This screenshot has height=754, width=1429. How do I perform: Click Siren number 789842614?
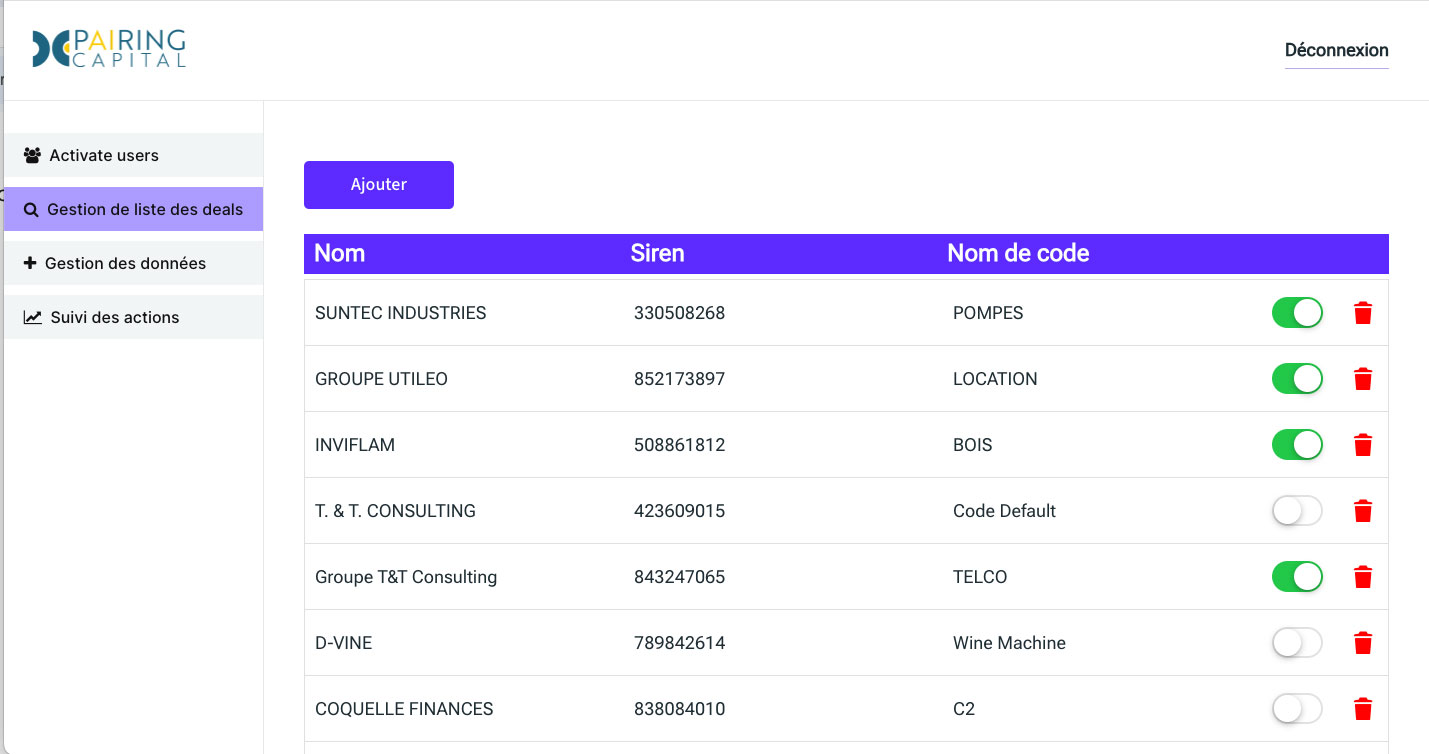679,643
